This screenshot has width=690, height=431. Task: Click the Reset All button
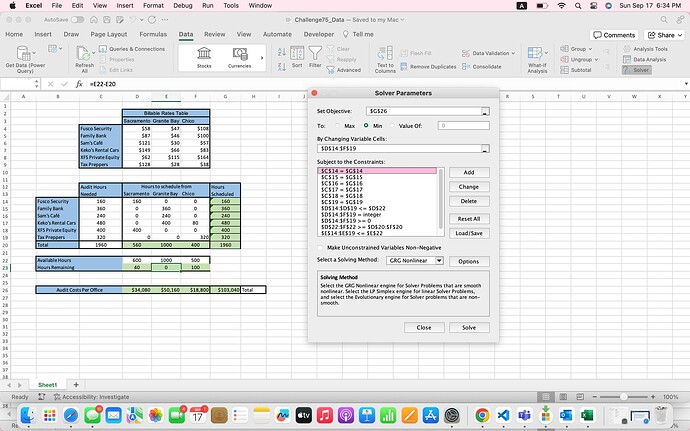(x=469, y=219)
